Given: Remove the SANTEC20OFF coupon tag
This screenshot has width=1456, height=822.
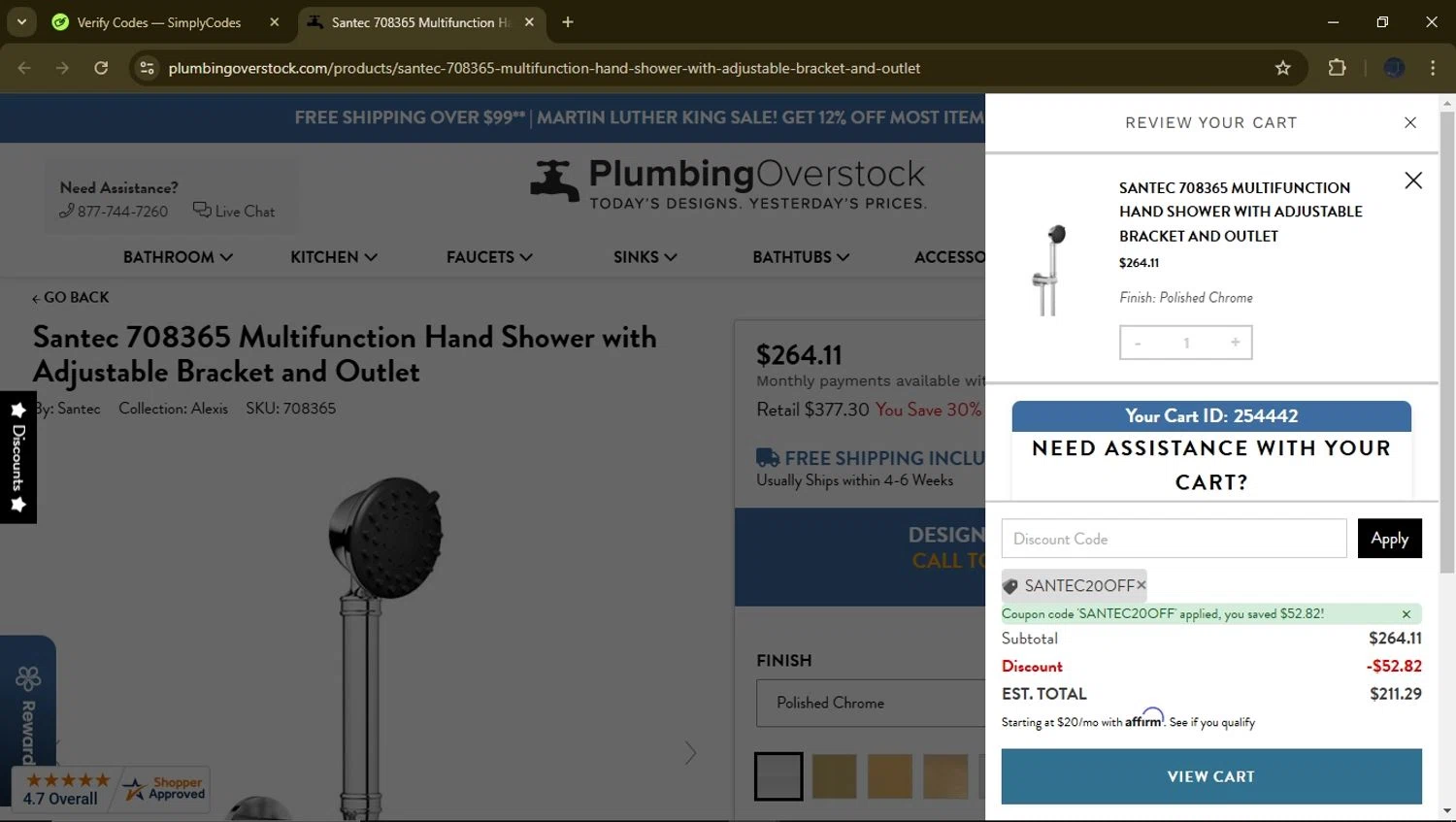Looking at the screenshot, I should [x=1142, y=584].
